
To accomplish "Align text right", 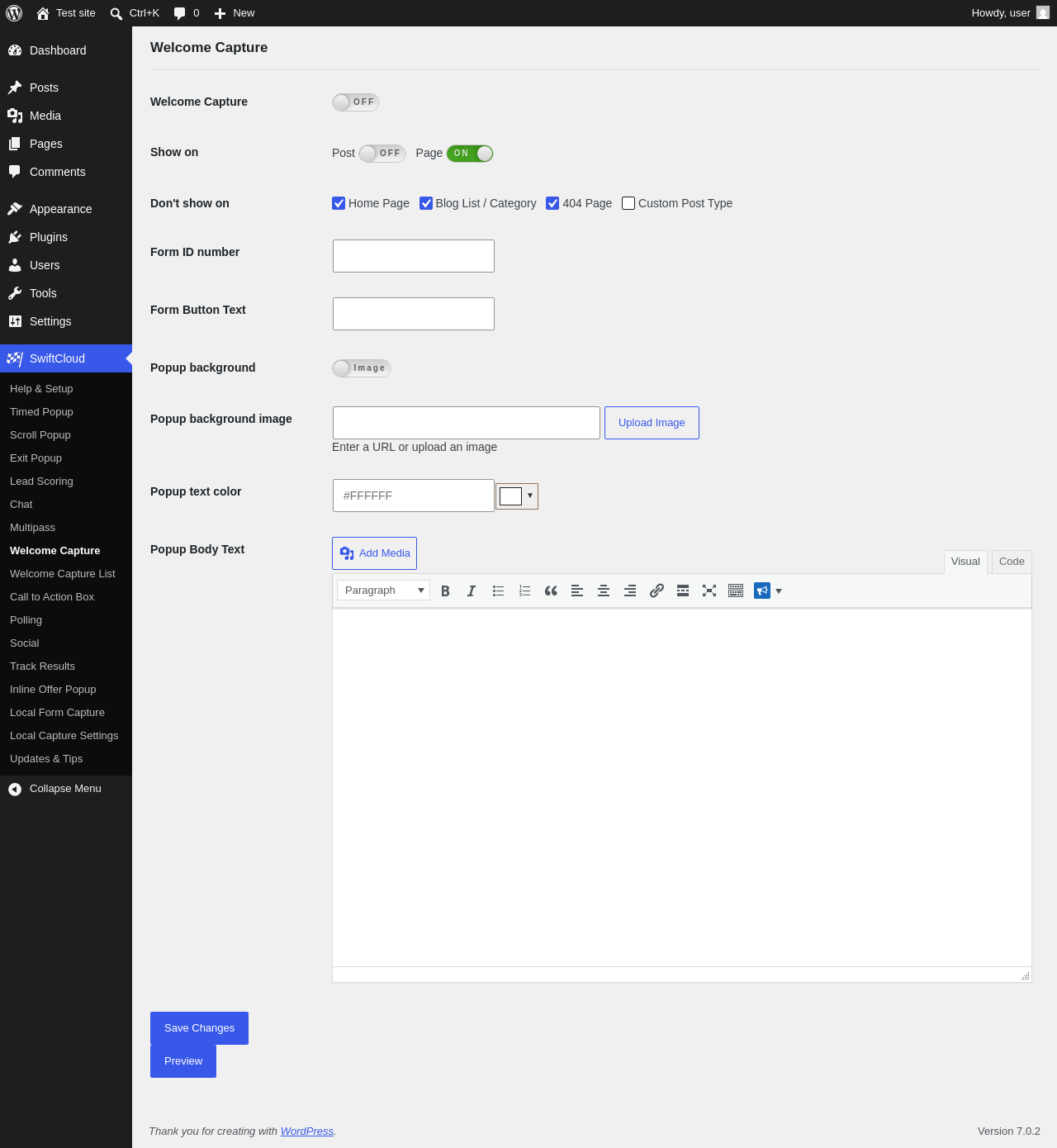I will pos(630,591).
